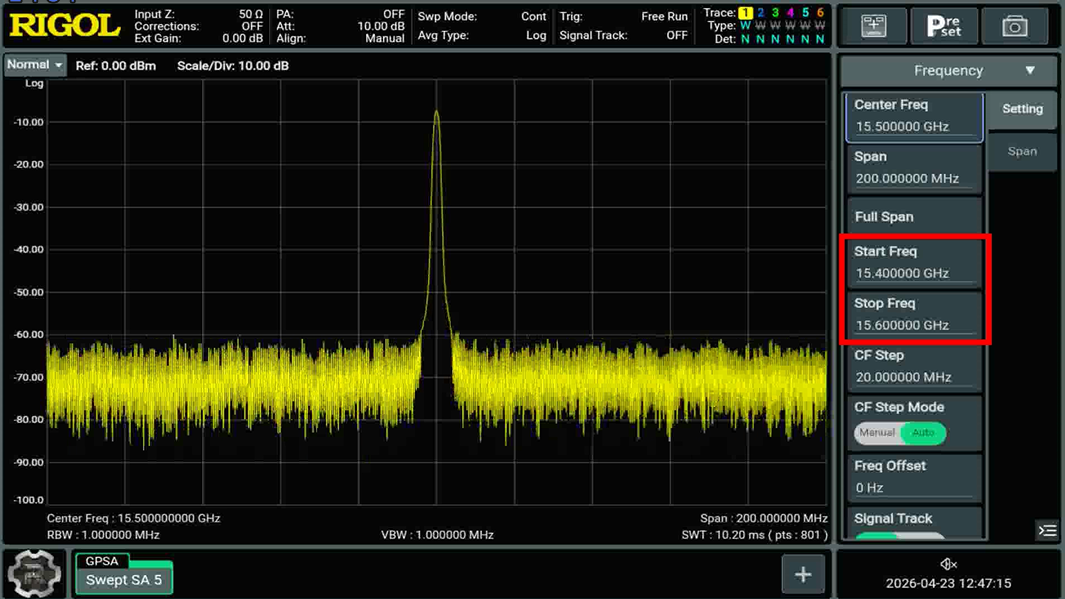Select Trace 2 indicator

coord(761,13)
